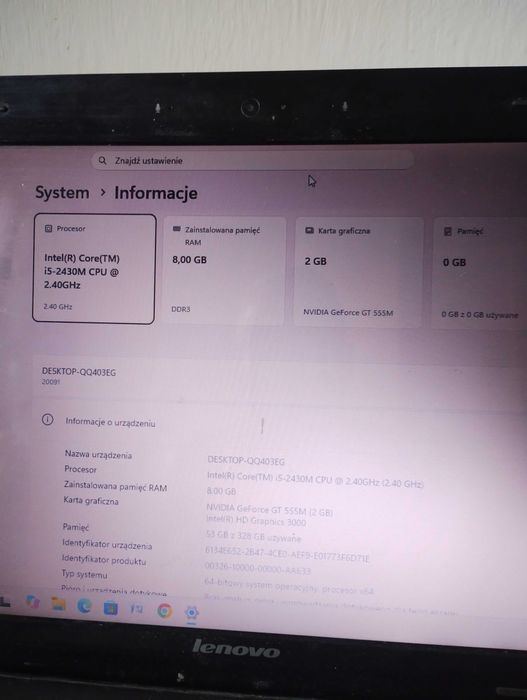527x700 pixels.
Task: Click the graphics card icon
Action: click(309, 230)
